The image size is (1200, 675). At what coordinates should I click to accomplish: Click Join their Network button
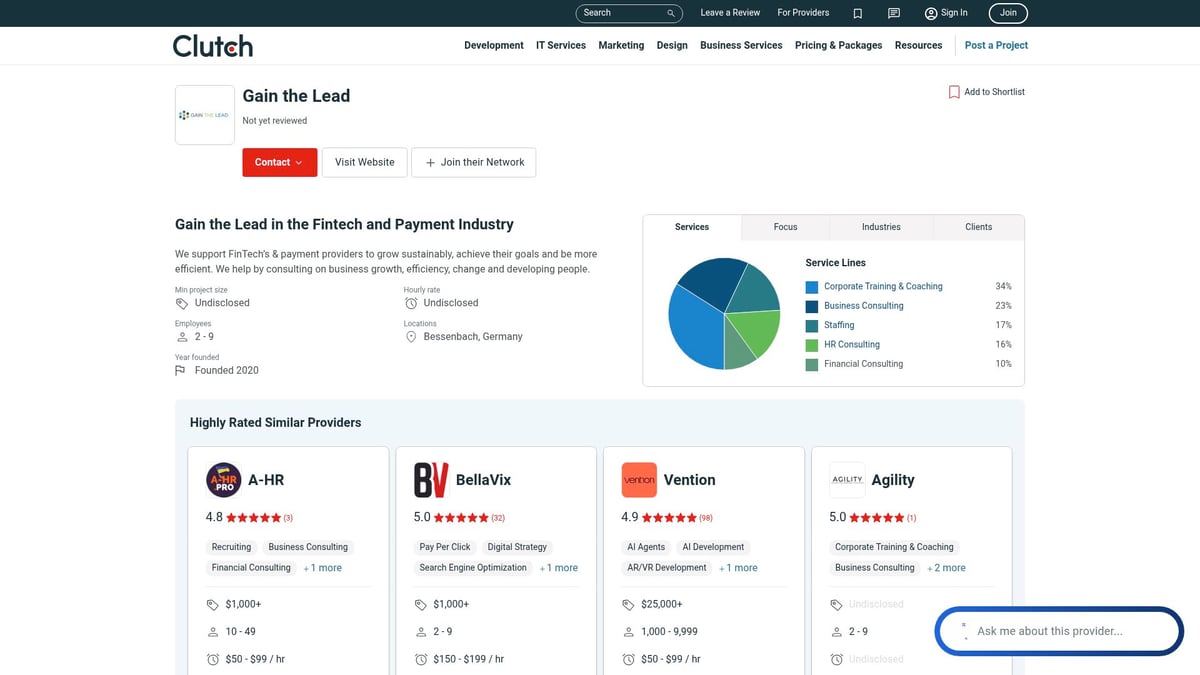click(473, 162)
